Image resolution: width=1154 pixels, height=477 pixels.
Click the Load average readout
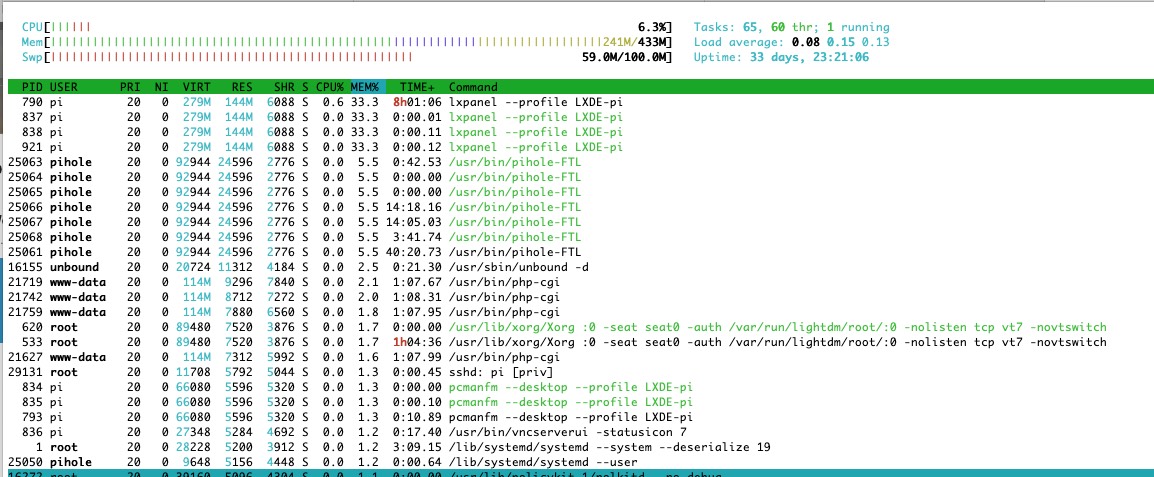(x=791, y=42)
